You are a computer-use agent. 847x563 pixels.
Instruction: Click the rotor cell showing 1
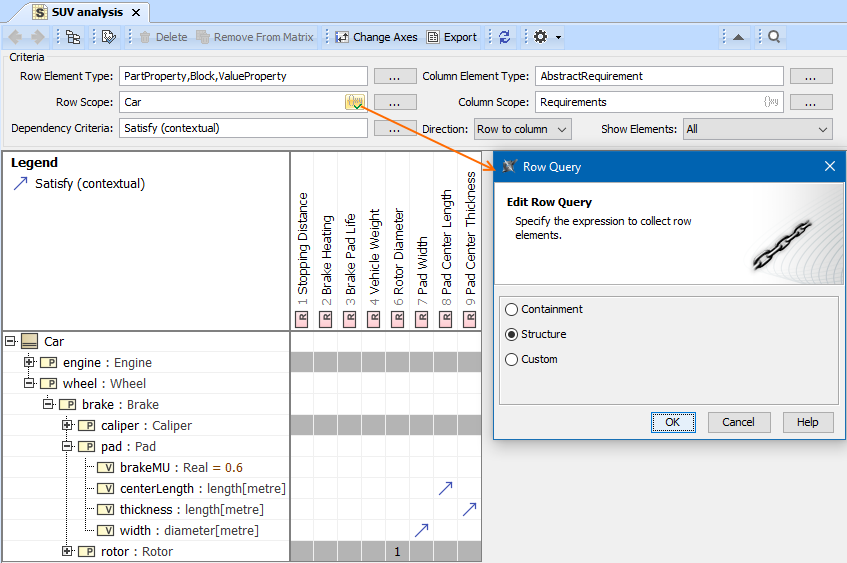[397, 551]
